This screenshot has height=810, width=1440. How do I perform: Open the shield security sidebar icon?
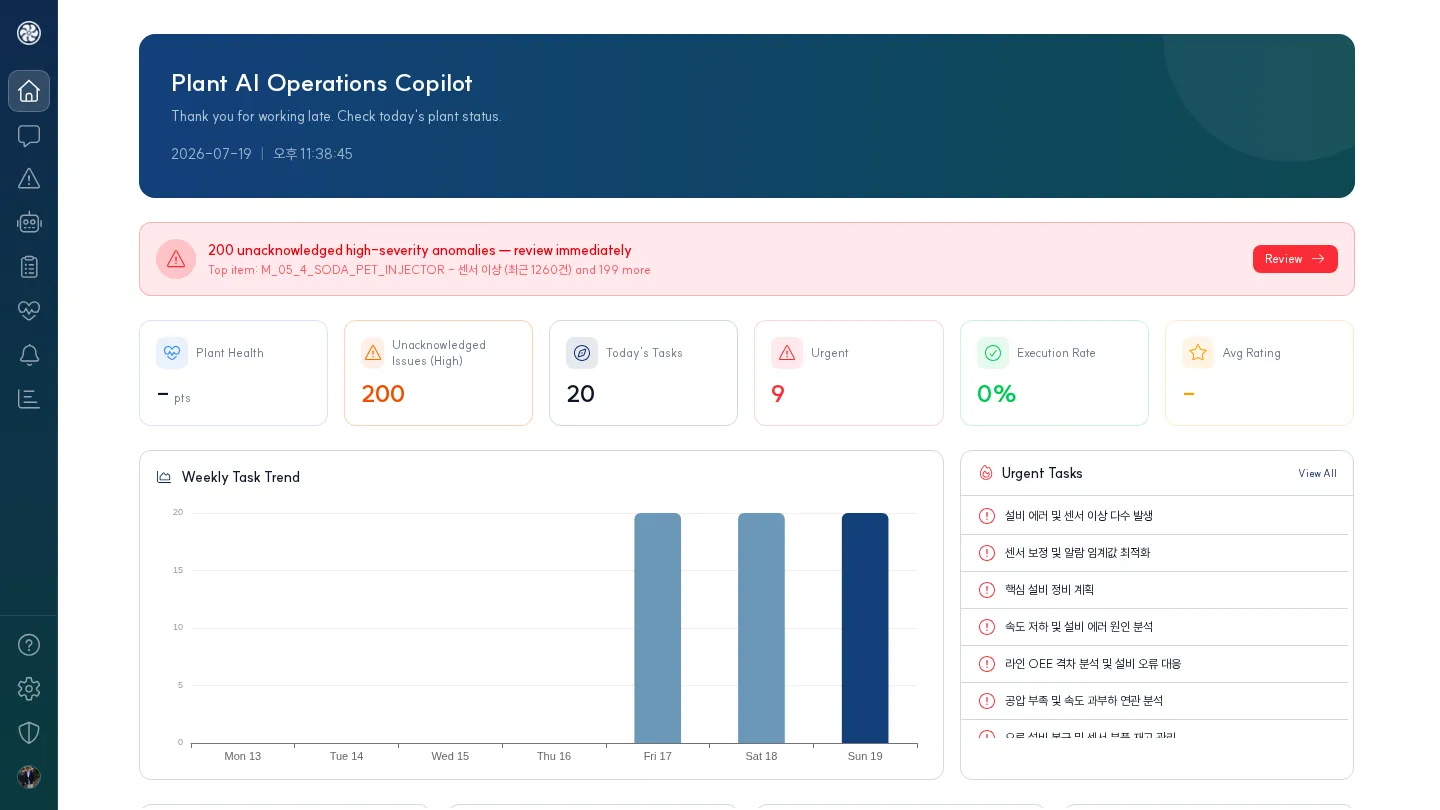pyautogui.click(x=29, y=733)
